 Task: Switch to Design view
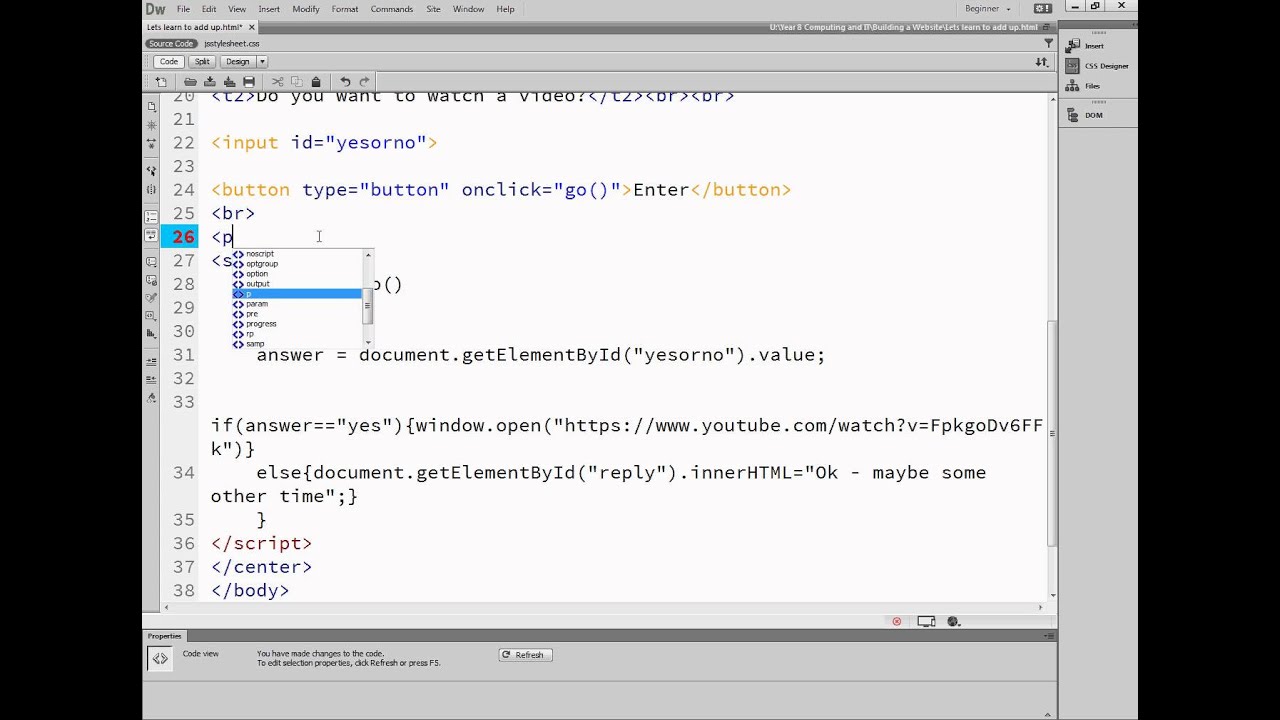click(x=238, y=62)
